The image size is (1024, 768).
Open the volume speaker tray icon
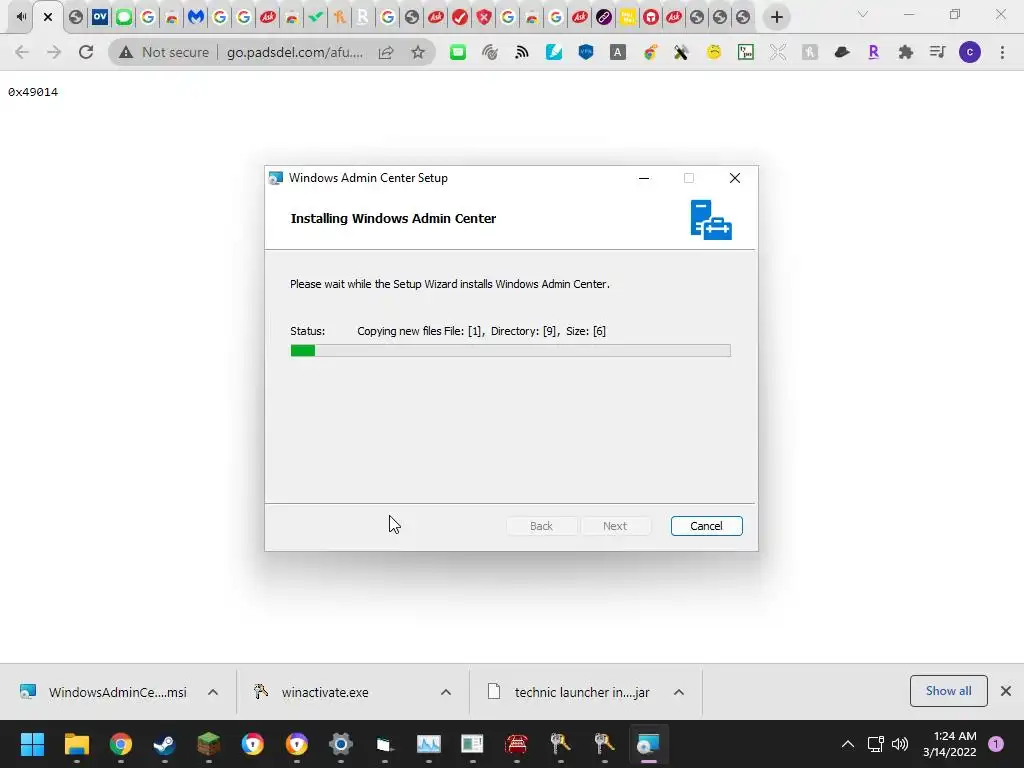coord(900,744)
